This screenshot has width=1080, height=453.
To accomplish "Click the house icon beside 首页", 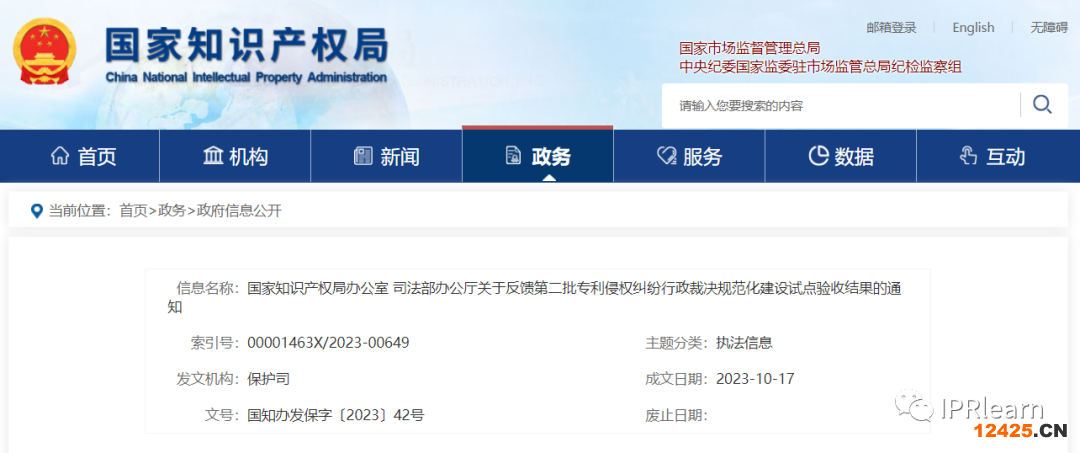I will tap(60, 156).
